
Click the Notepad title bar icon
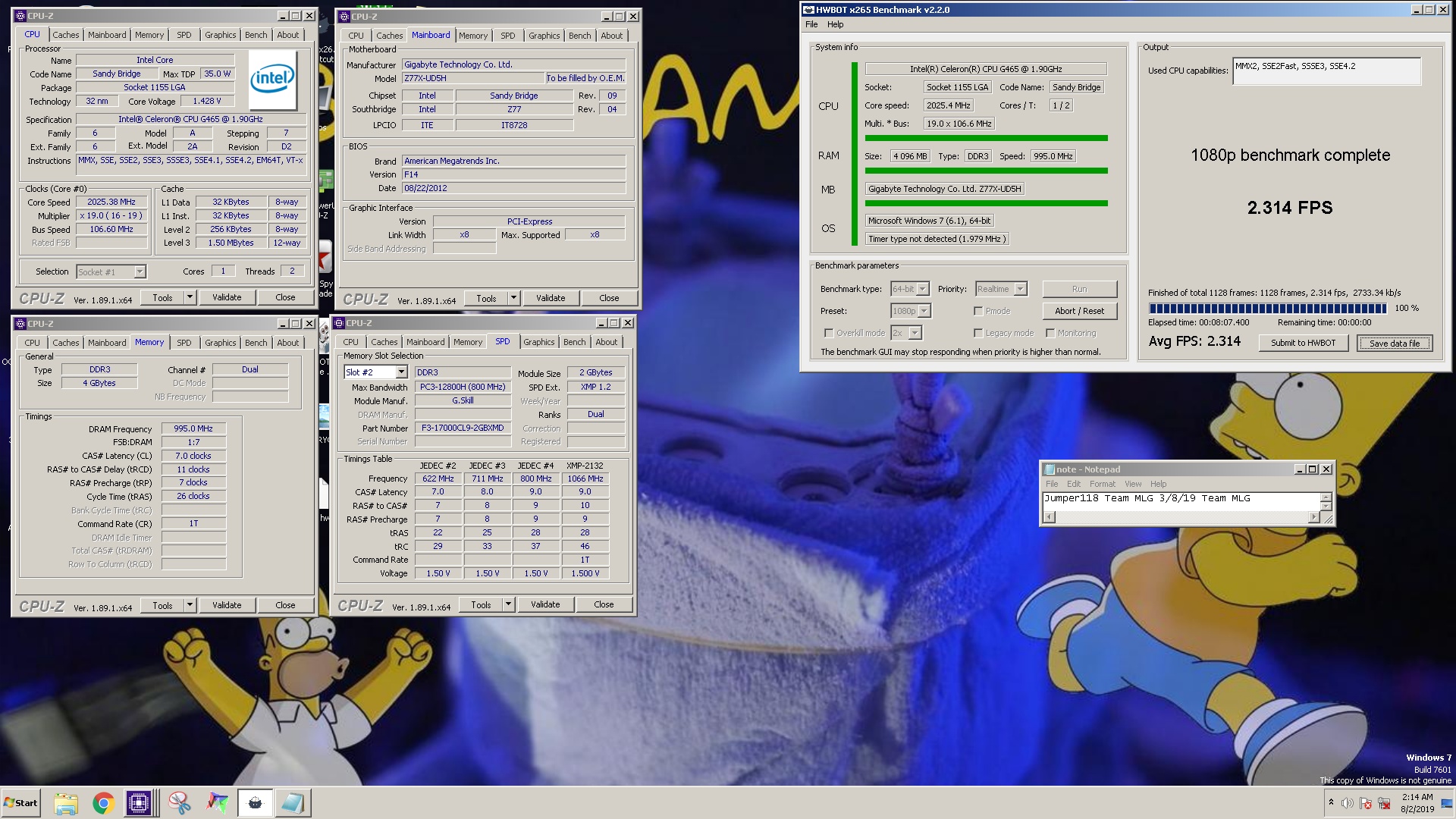(1050, 469)
